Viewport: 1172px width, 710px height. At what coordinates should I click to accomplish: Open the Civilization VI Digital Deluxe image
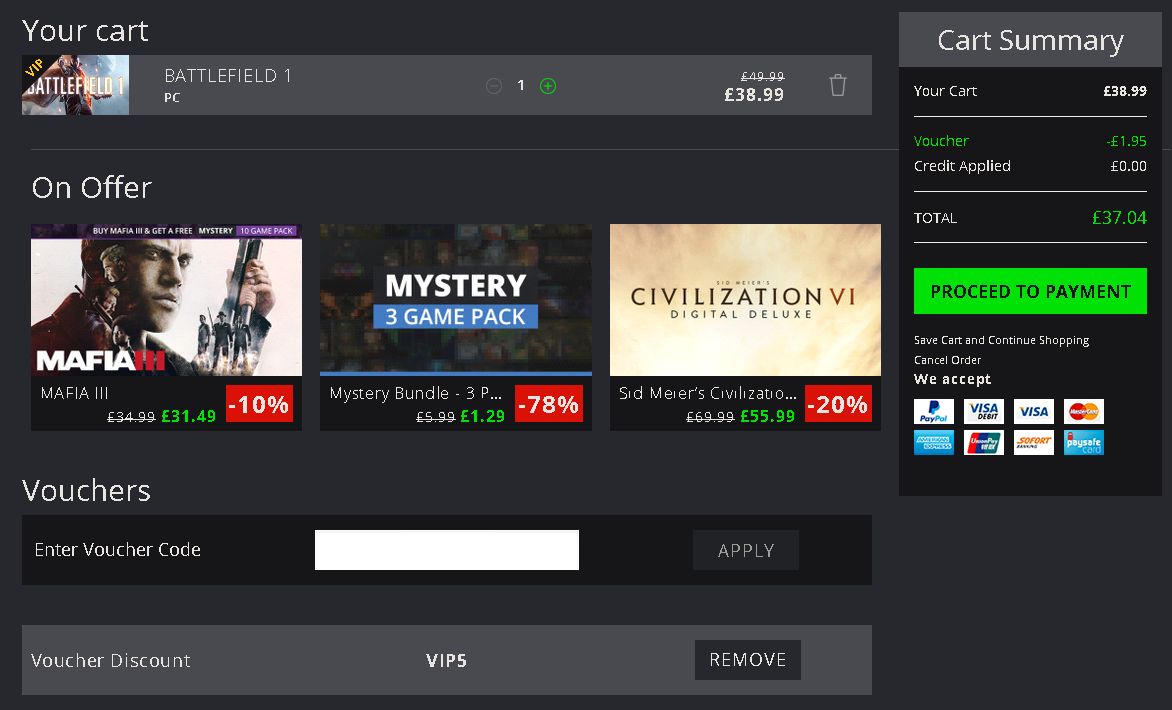745,300
